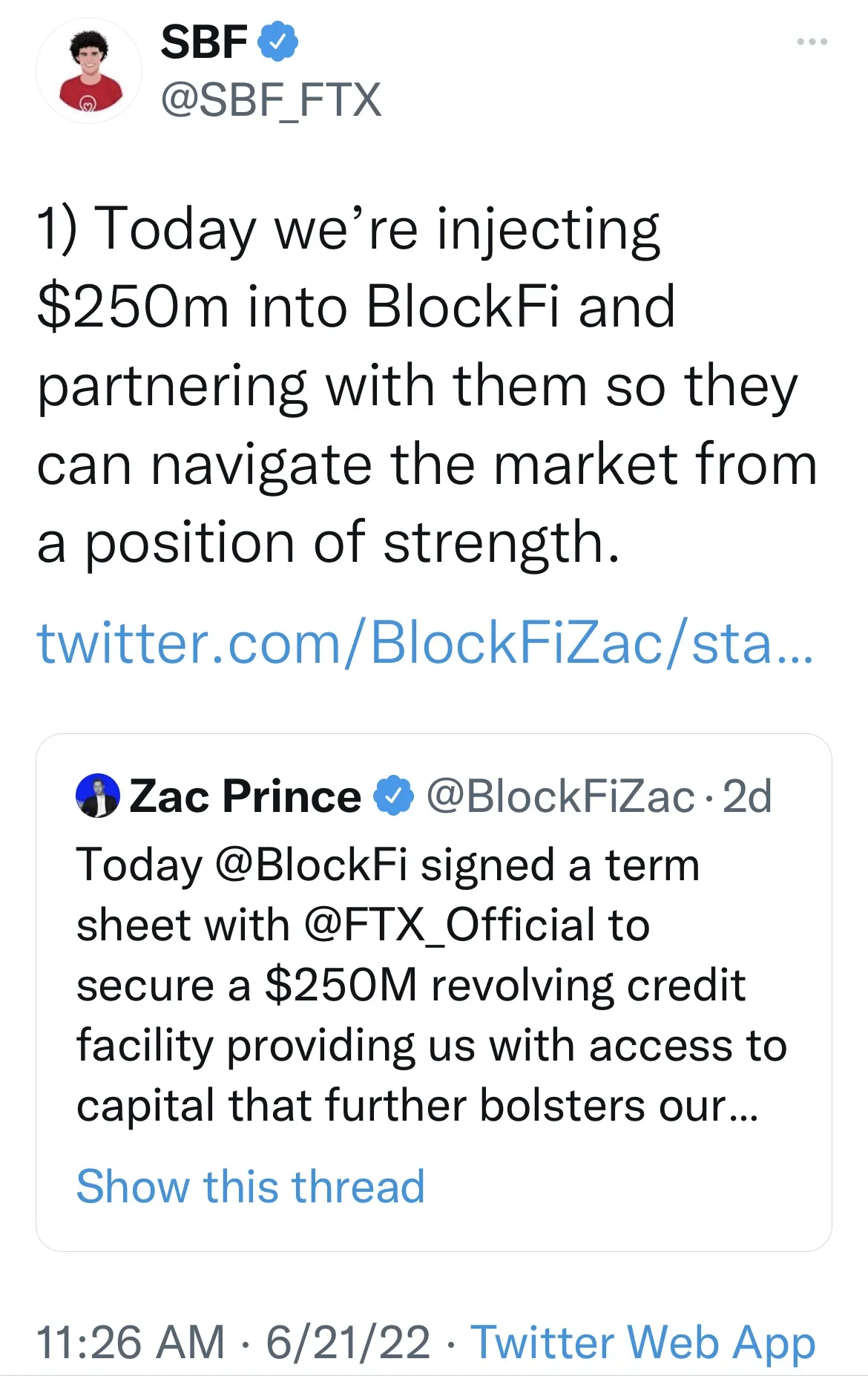Screen dimensions: 868x1376
Task: Open the tweet's three-dot more options menu
Action: coord(812,42)
